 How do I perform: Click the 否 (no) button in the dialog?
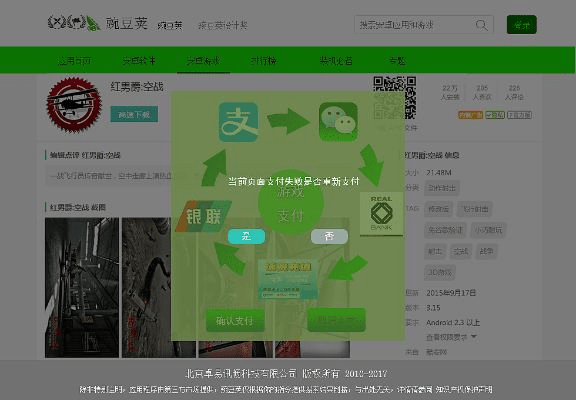329,236
